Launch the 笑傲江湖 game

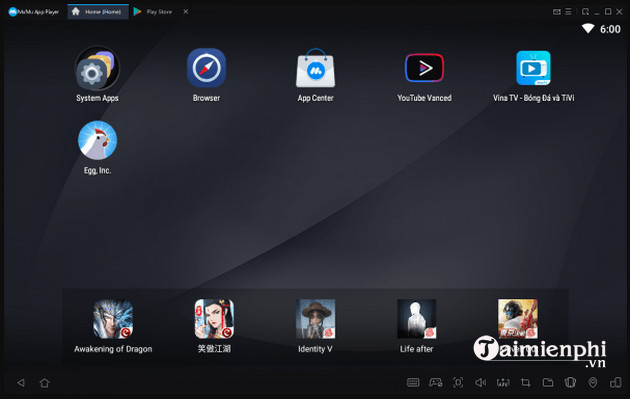(214, 319)
